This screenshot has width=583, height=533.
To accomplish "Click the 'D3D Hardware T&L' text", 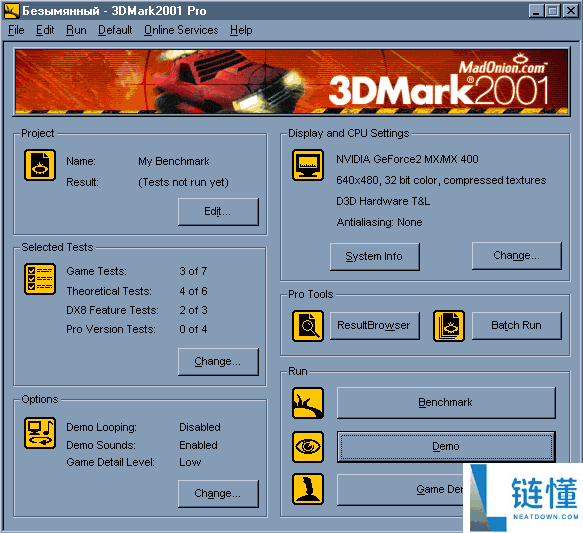I will [x=383, y=201].
